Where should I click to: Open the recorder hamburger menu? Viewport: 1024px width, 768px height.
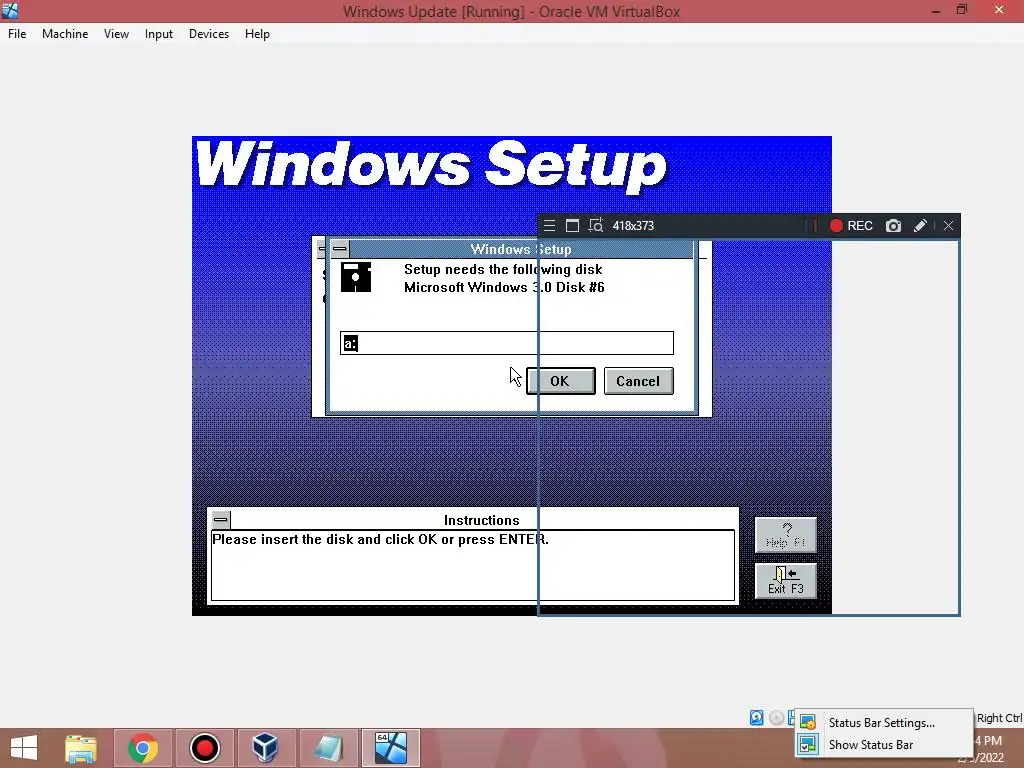[x=549, y=226]
